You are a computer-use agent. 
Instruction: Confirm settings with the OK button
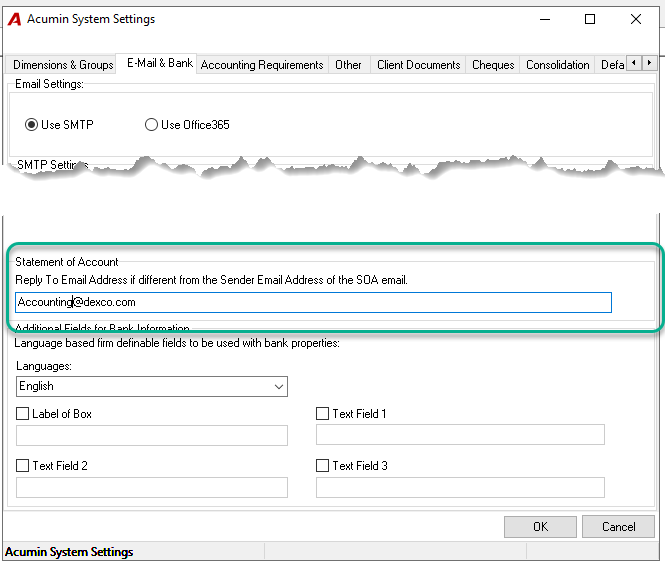(x=540, y=527)
